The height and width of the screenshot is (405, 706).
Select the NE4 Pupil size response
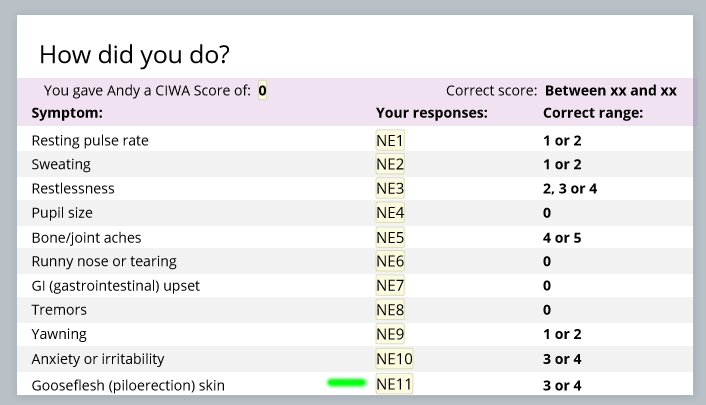(x=389, y=213)
